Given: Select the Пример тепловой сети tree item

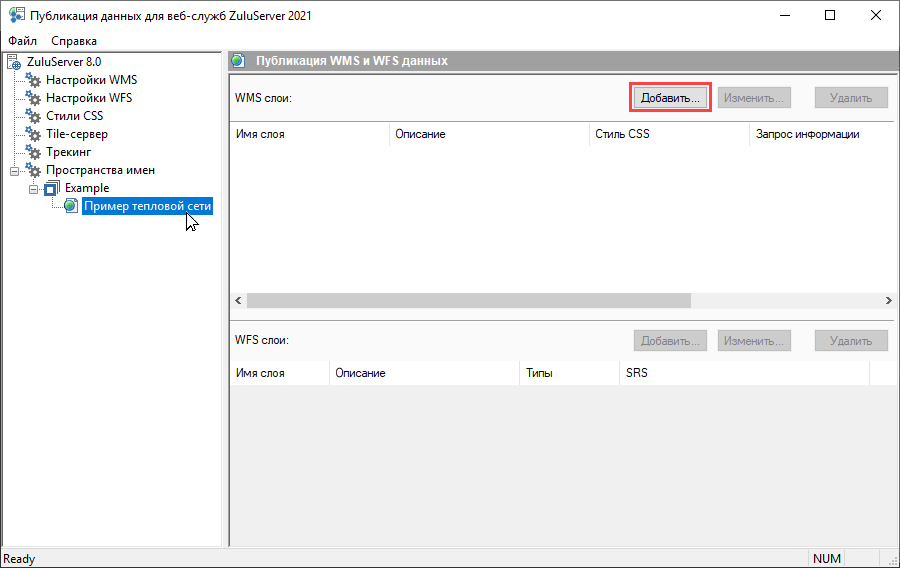Looking at the screenshot, I should [x=147, y=206].
